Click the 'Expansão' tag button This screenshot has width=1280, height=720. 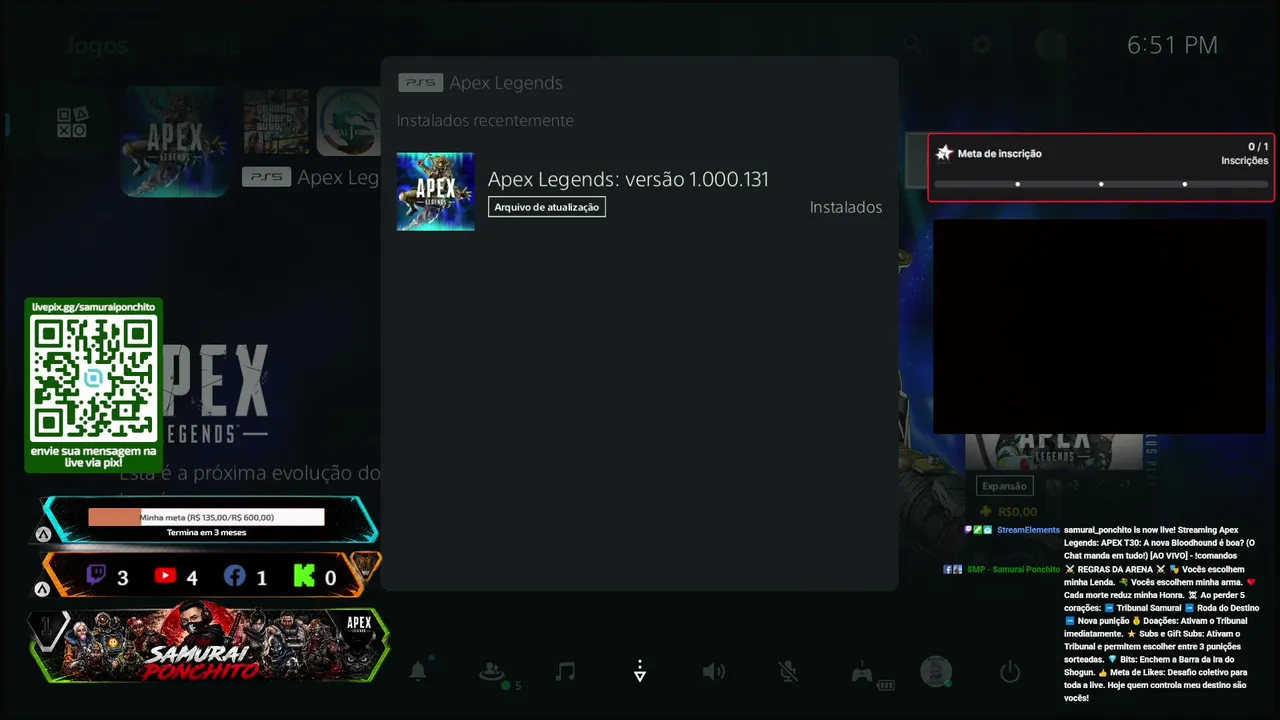pyautogui.click(x=1004, y=486)
